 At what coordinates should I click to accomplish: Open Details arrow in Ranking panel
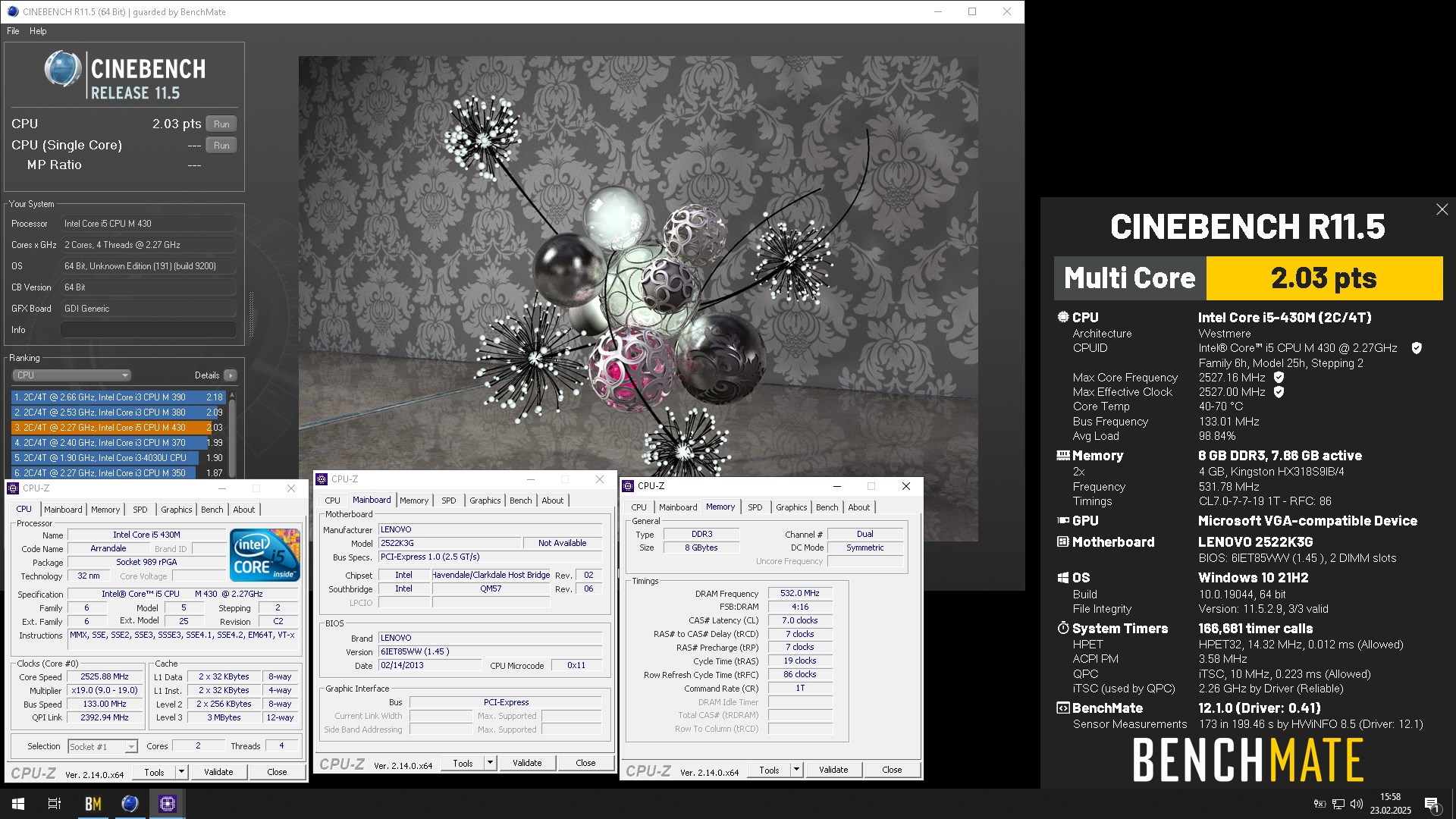pyautogui.click(x=231, y=375)
